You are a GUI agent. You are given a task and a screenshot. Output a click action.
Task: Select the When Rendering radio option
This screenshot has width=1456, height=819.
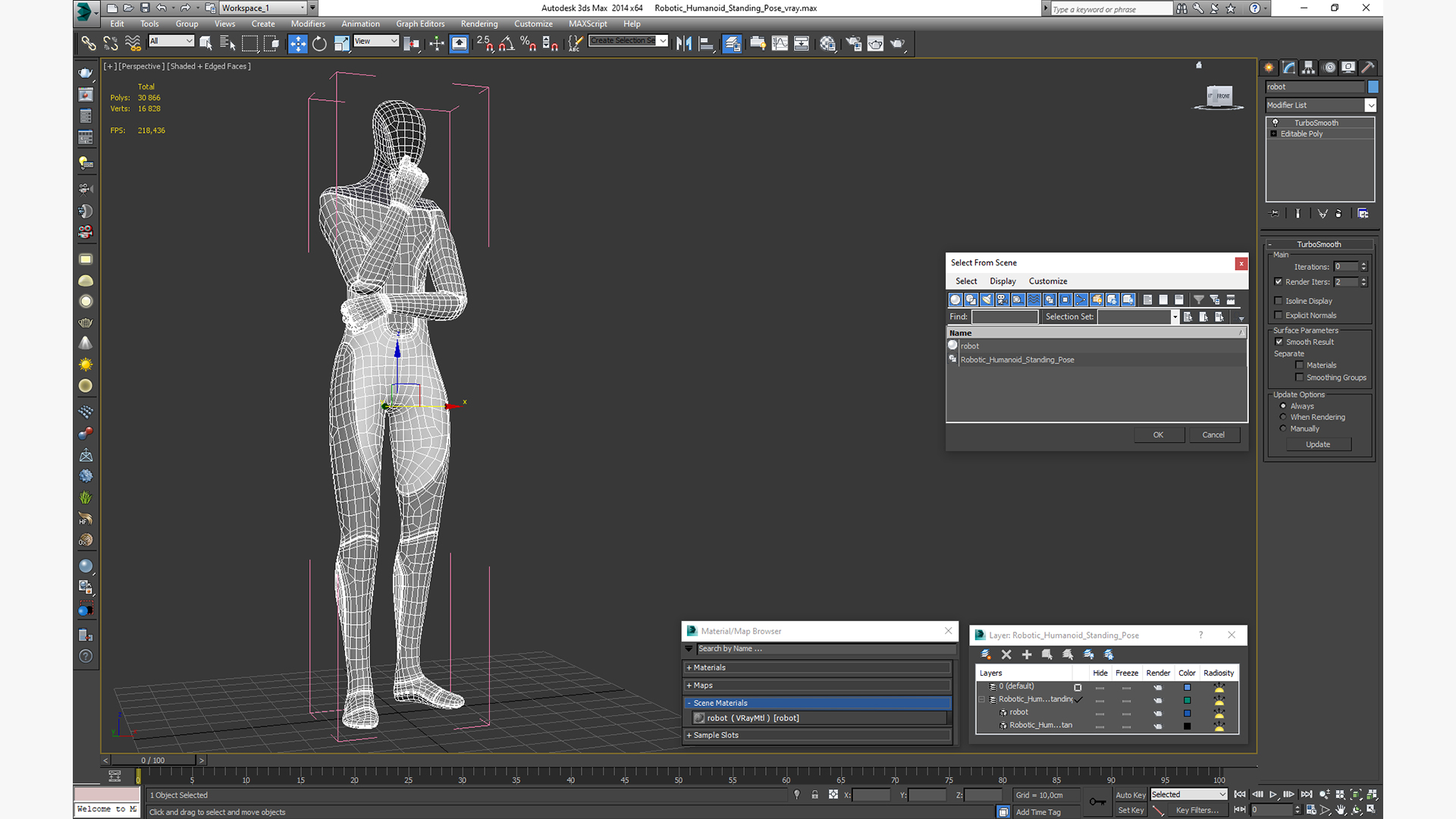click(1283, 417)
